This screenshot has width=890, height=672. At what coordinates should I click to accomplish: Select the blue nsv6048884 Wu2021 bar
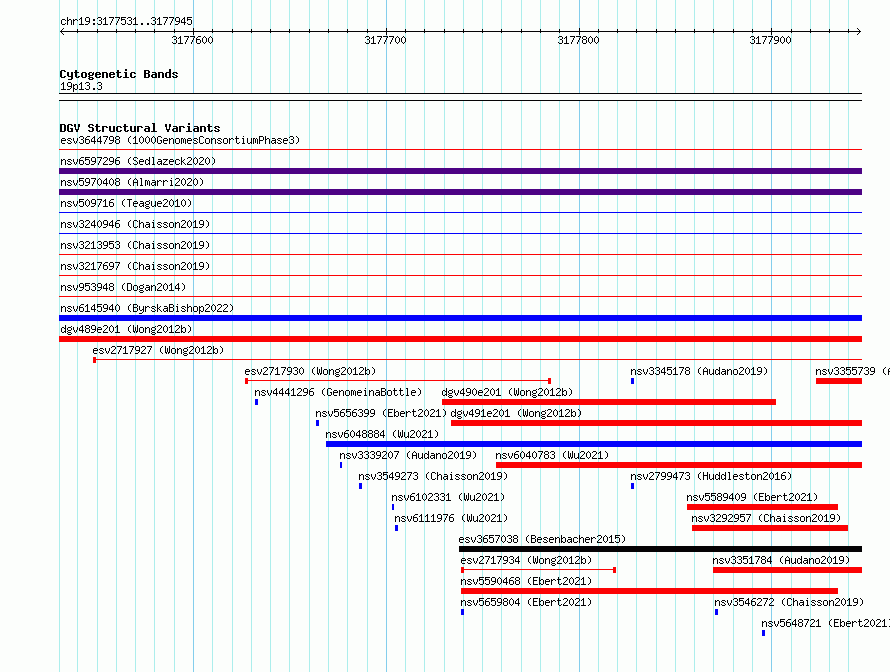click(593, 444)
